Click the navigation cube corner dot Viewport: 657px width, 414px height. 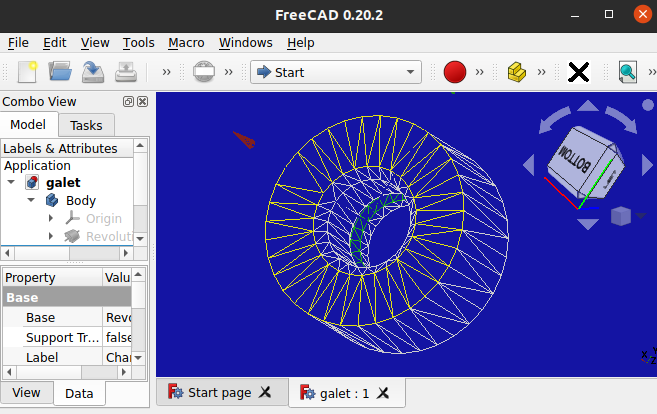point(648,105)
